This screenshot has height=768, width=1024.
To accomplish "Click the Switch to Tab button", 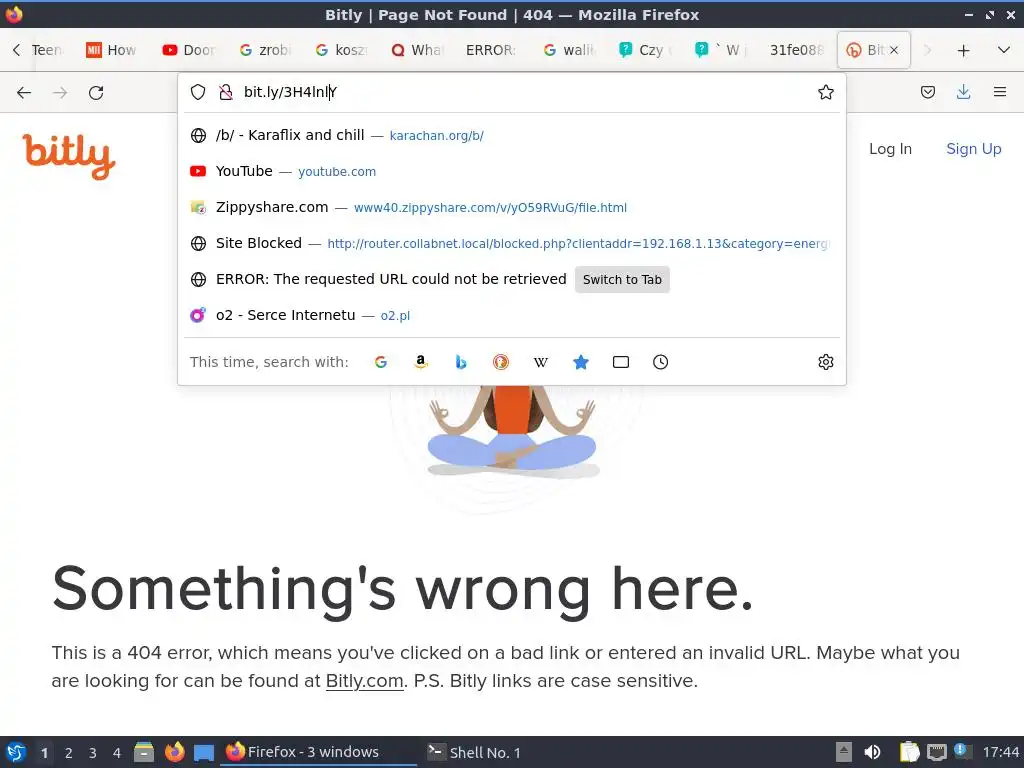I will pyautogui.click(x=622, y=280).
